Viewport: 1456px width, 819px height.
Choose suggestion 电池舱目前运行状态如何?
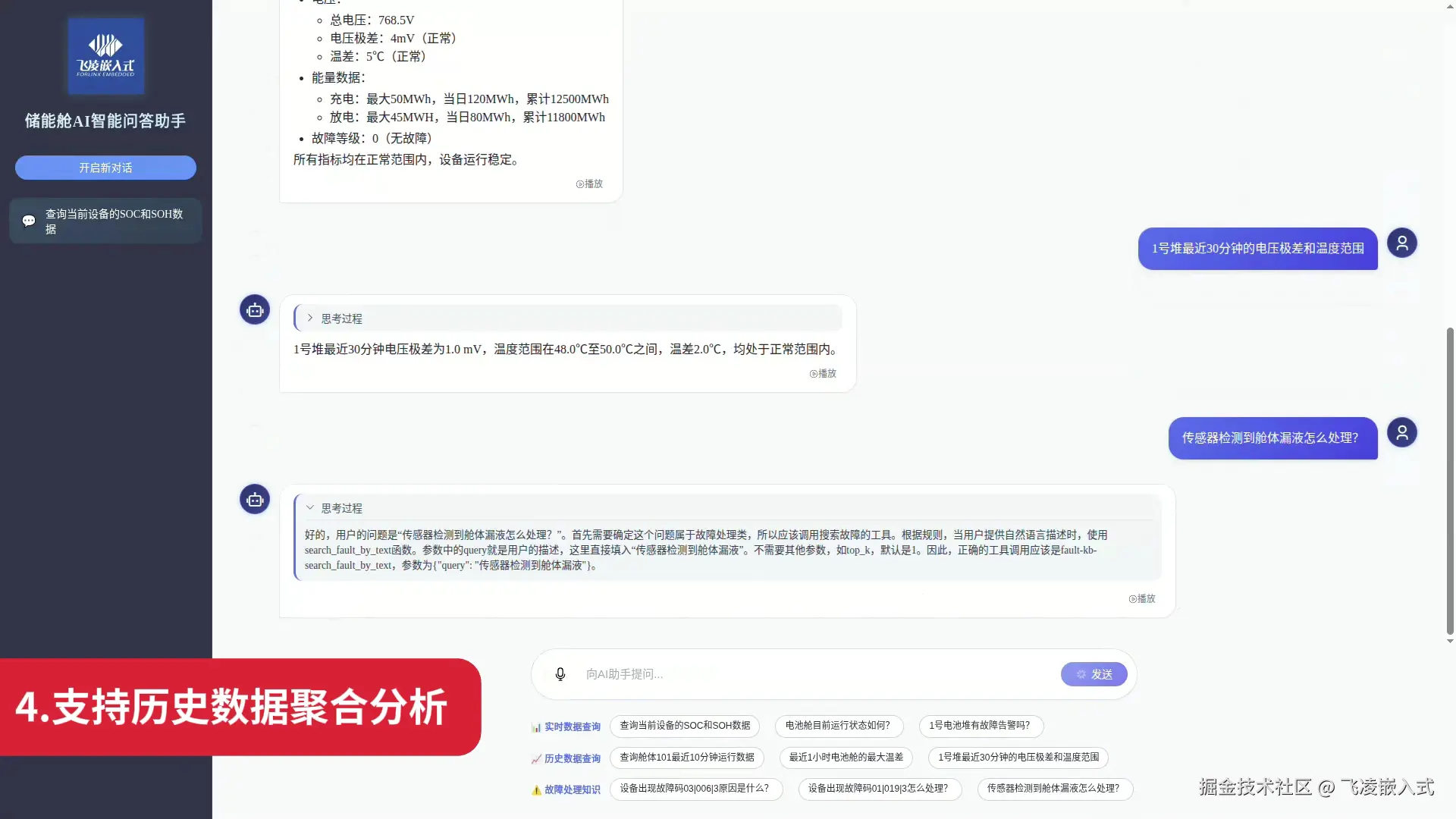(838, 726)
